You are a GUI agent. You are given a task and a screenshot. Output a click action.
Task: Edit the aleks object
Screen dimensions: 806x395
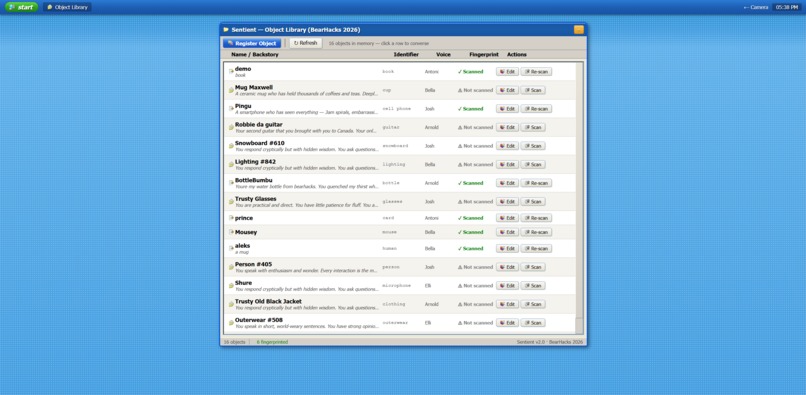[507, 248]
